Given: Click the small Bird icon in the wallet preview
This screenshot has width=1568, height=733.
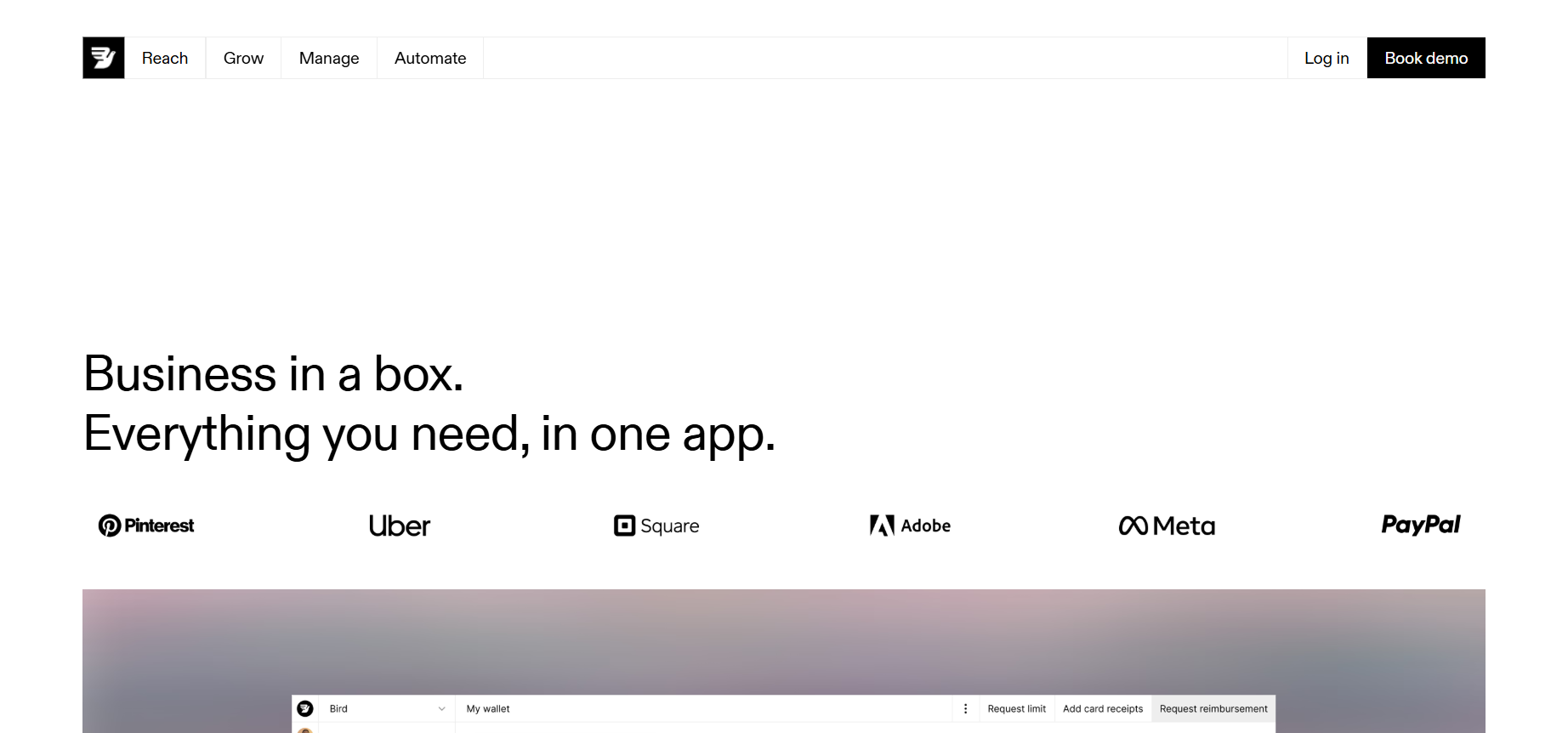Looking at the screenshot, I should 305,708.
